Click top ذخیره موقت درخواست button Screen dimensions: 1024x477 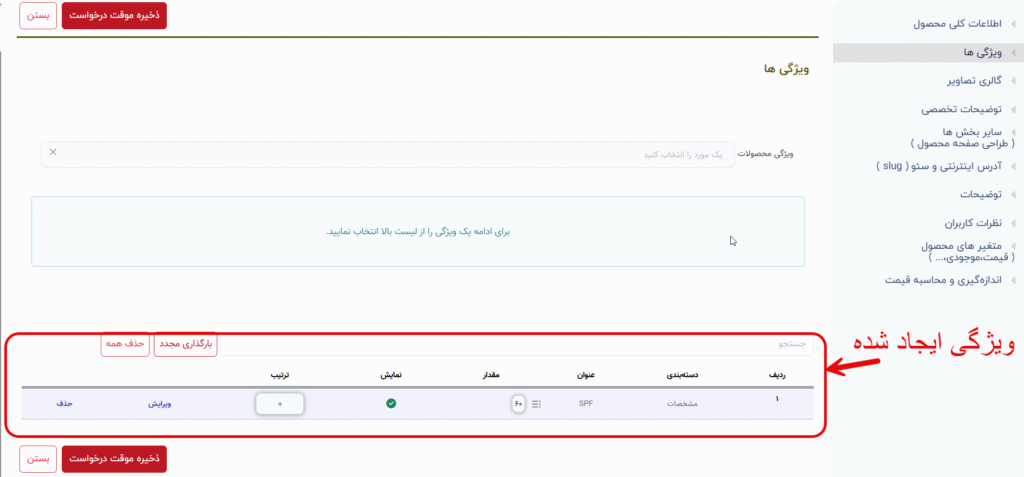pos(114,16)
